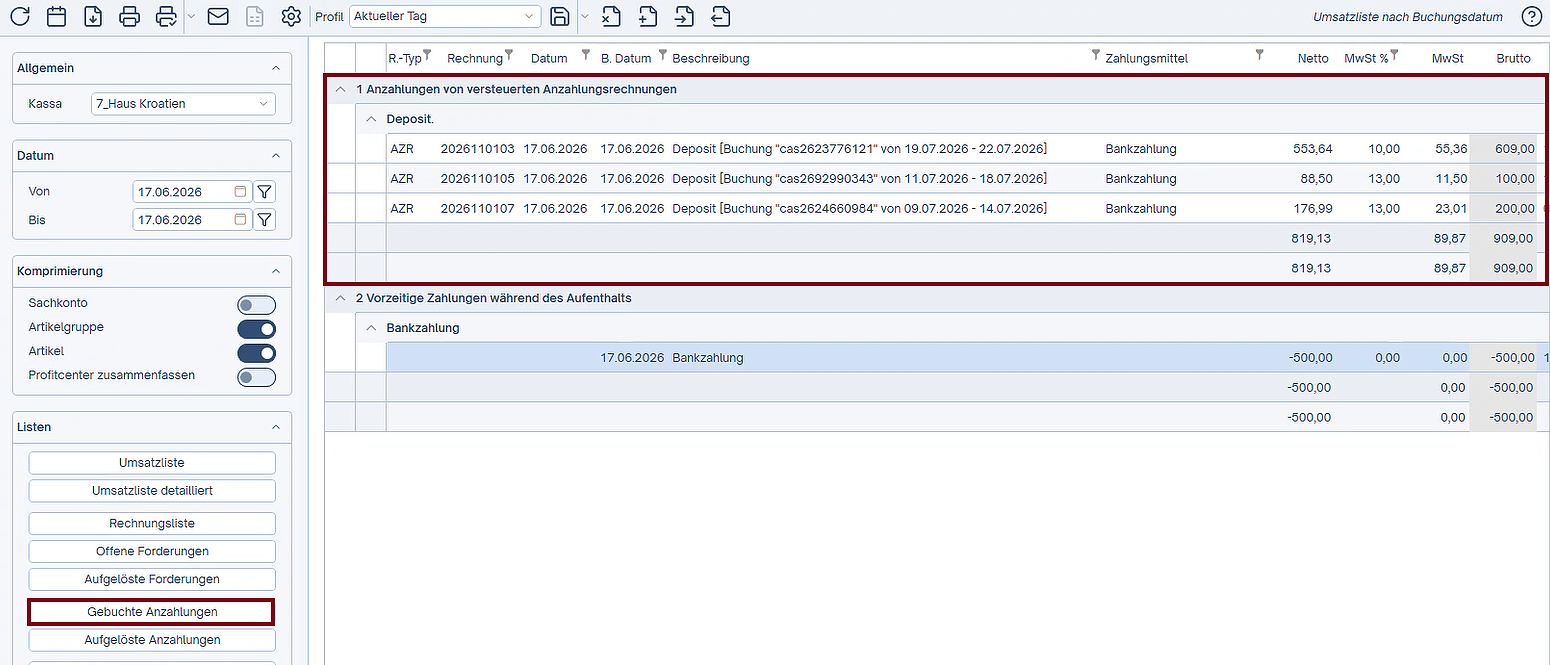Screen dimensions: 1550x665
Task: Save profile with floppy disk icon
Action: [x=560, y=16]
